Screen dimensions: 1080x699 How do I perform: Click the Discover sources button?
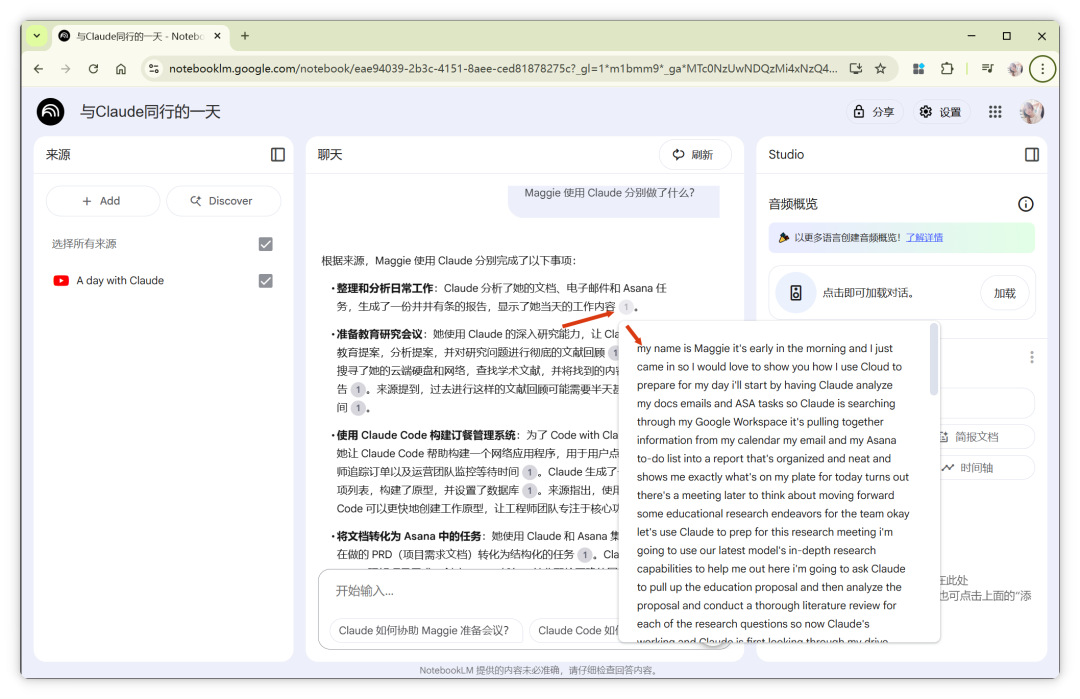point(223,201)
